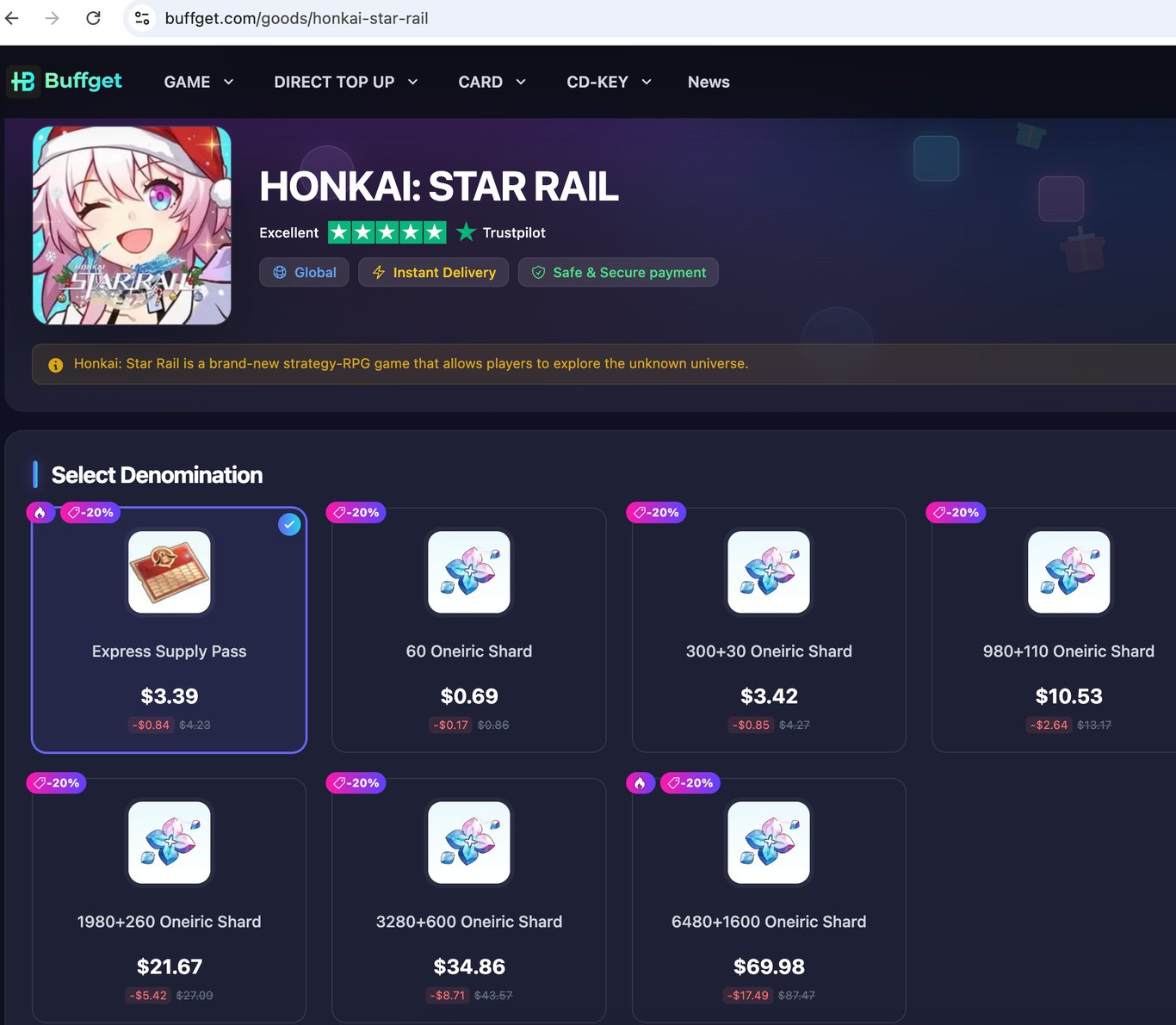
Task: Click the -20% tag on 3280+600 Oneiric Shard
Action: coord(356,783)
